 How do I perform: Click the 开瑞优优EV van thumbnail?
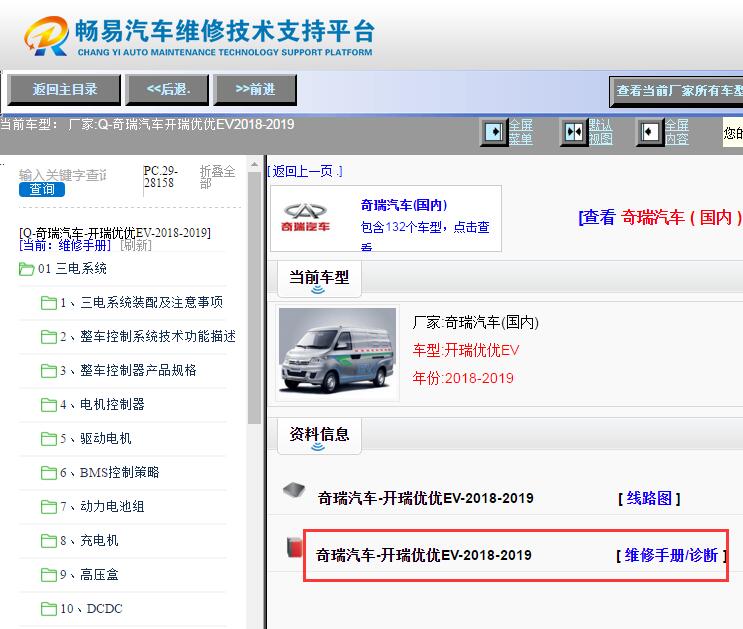click(x=337, y=351)
